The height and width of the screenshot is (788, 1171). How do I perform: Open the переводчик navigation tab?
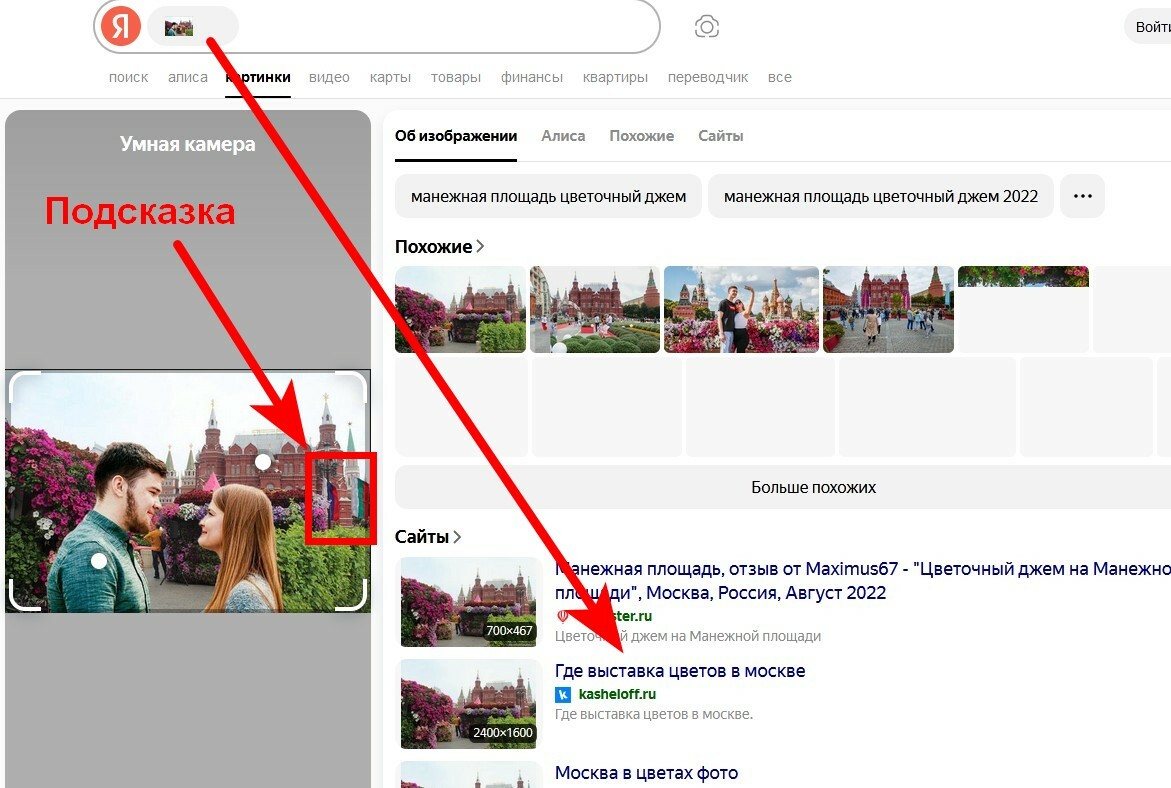708,77
